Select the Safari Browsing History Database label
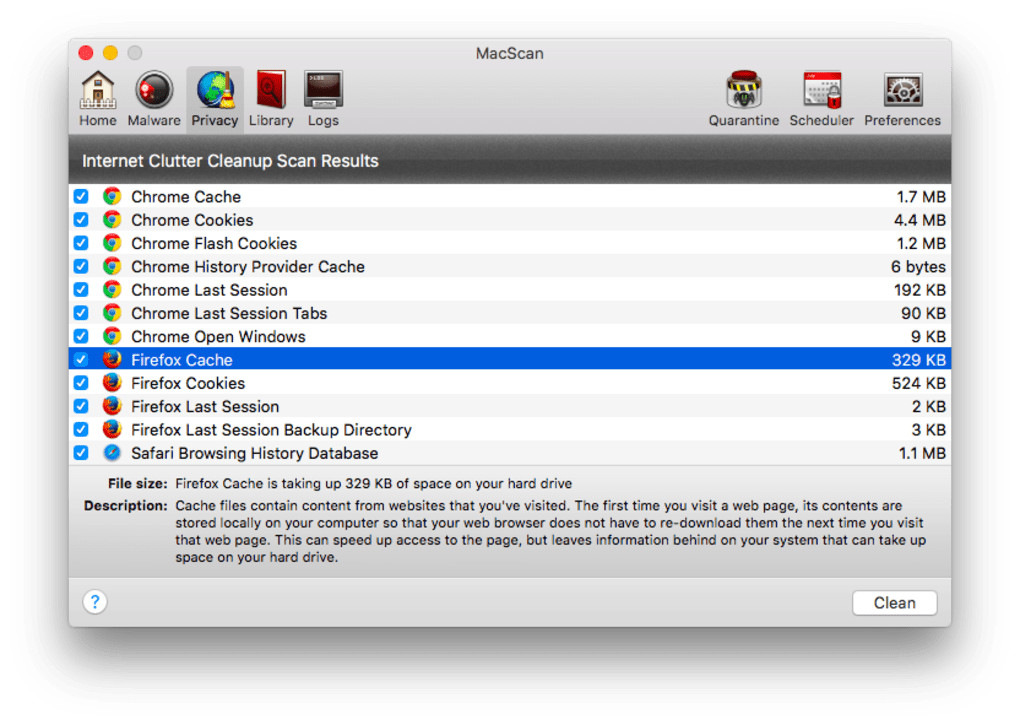This screenshot has width=1020, height=725. (x=254, y=453)
